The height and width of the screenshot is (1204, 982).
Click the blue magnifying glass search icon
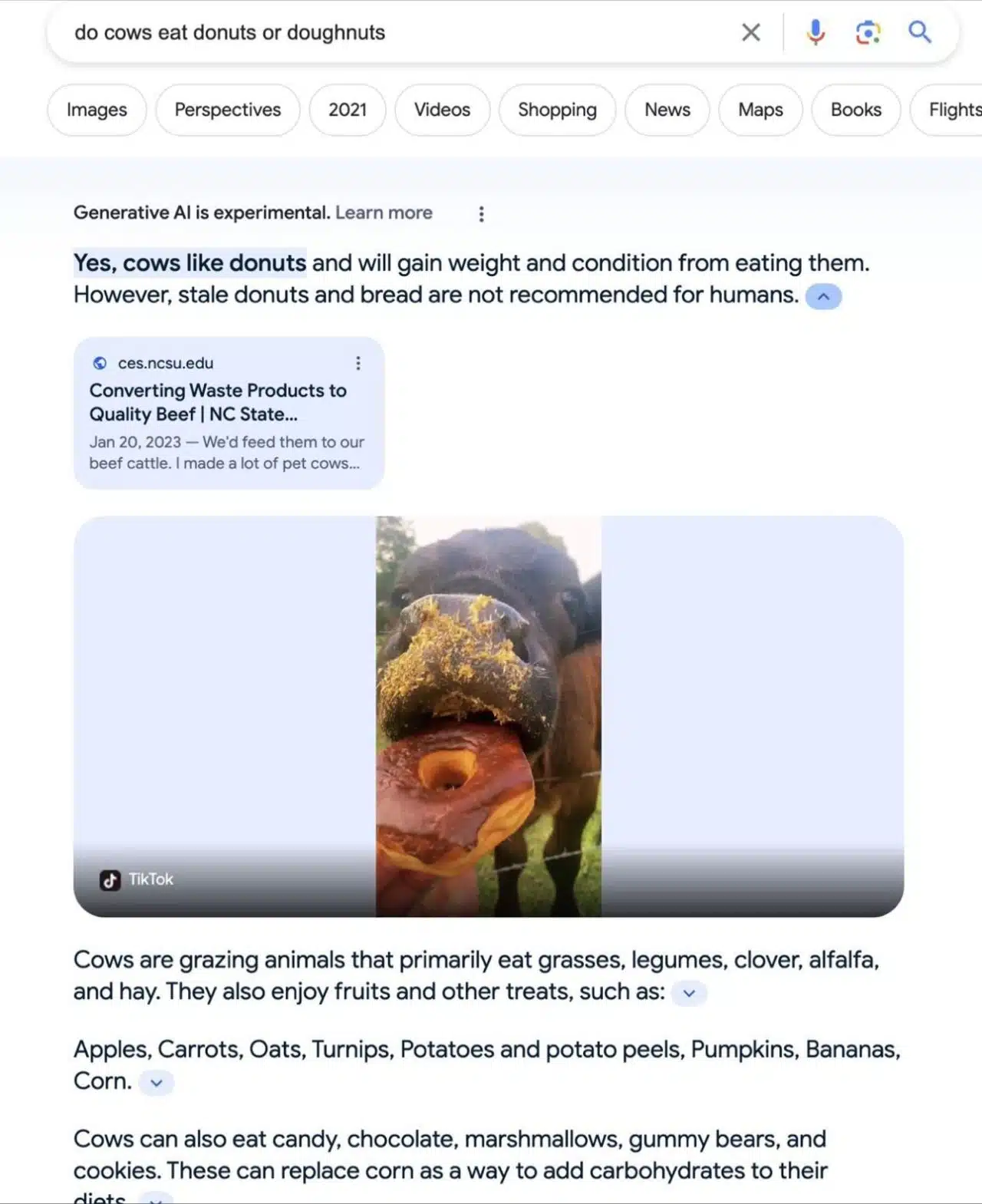pos(920,32)
